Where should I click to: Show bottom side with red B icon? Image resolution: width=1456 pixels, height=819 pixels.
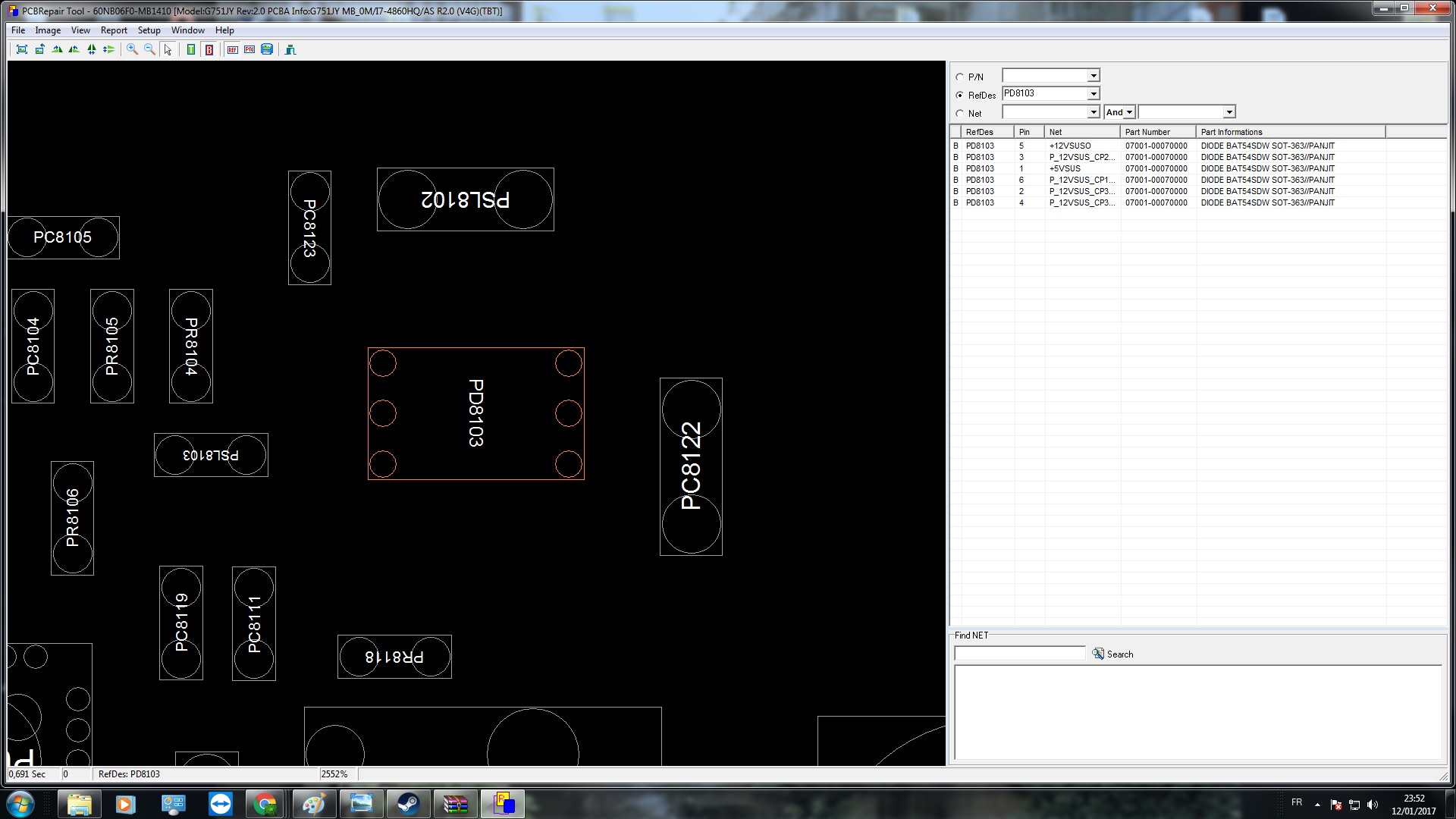[x=209, y=49]
